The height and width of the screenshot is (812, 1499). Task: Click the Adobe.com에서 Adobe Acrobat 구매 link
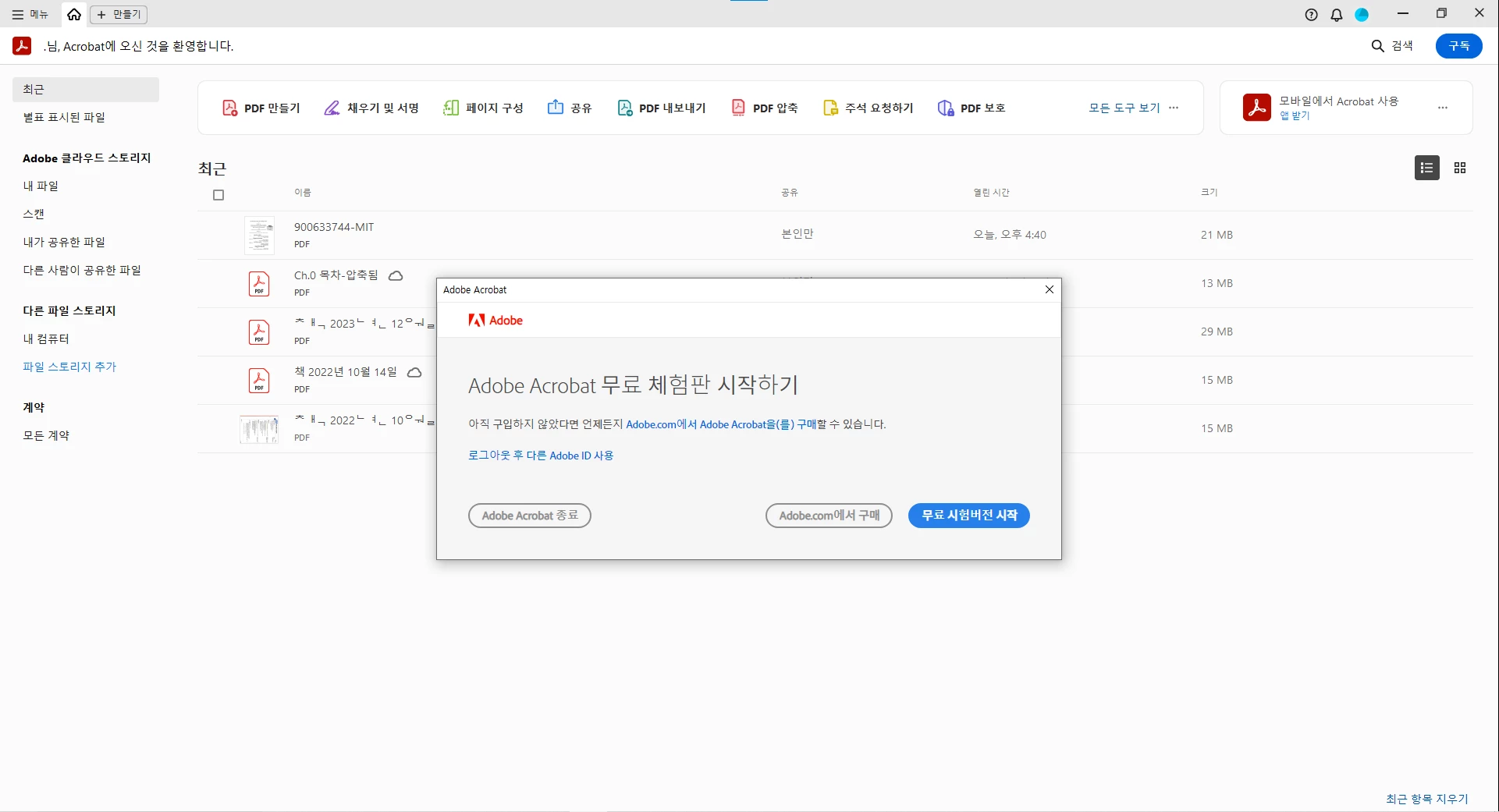tap(721, 424)
